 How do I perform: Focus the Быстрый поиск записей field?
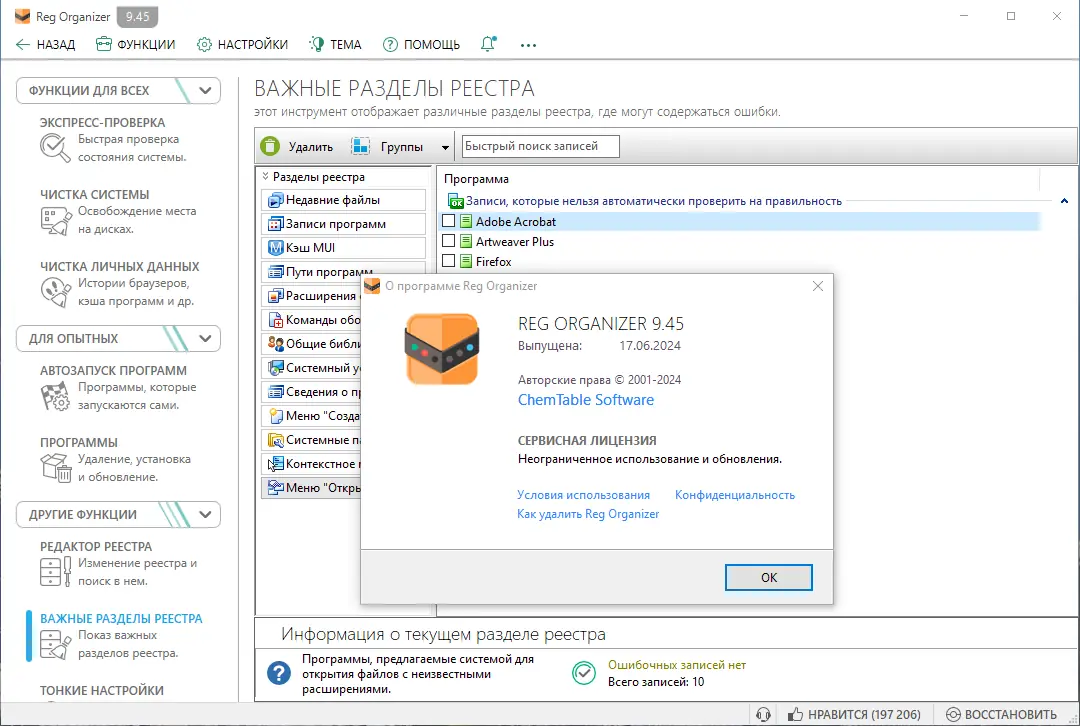(540, 146)
